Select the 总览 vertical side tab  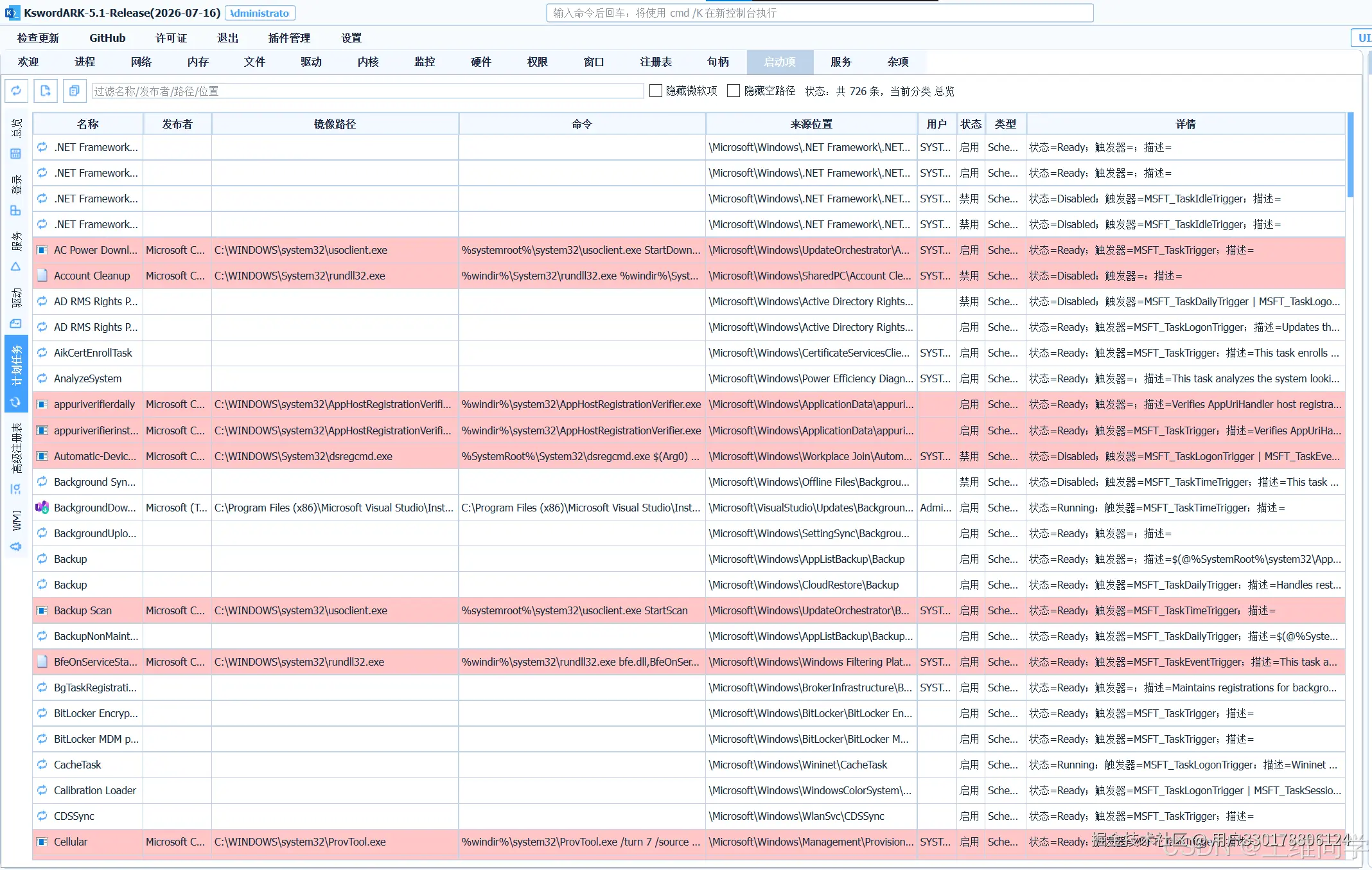16,138
